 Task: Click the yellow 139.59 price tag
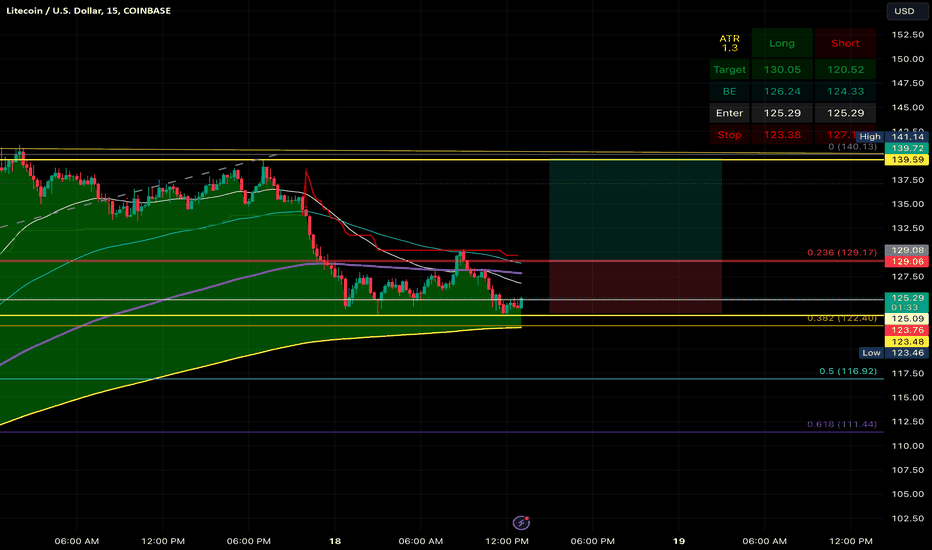click(x=907, y=159)
